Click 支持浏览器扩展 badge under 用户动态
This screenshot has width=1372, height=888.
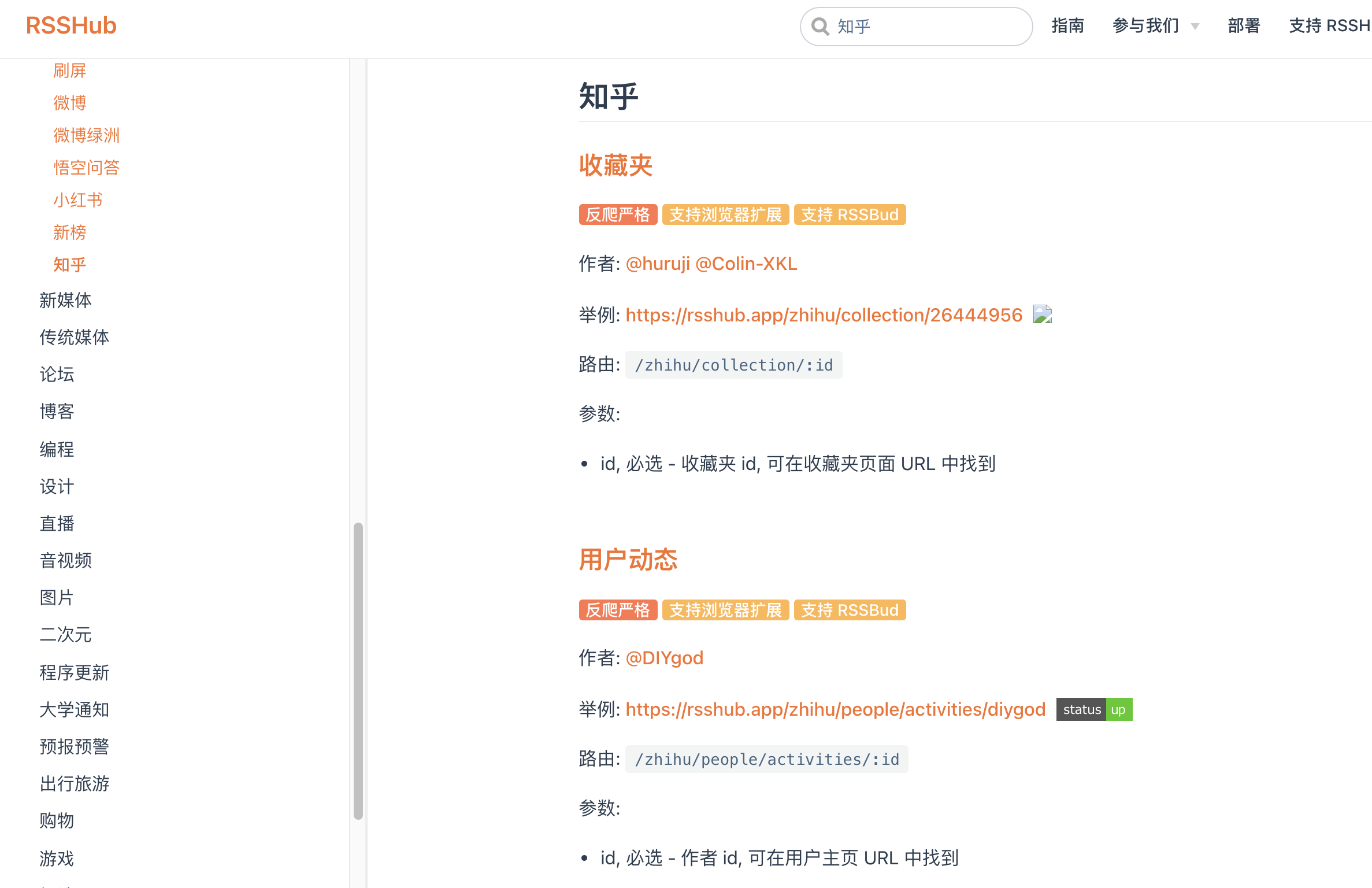[725, 610]
